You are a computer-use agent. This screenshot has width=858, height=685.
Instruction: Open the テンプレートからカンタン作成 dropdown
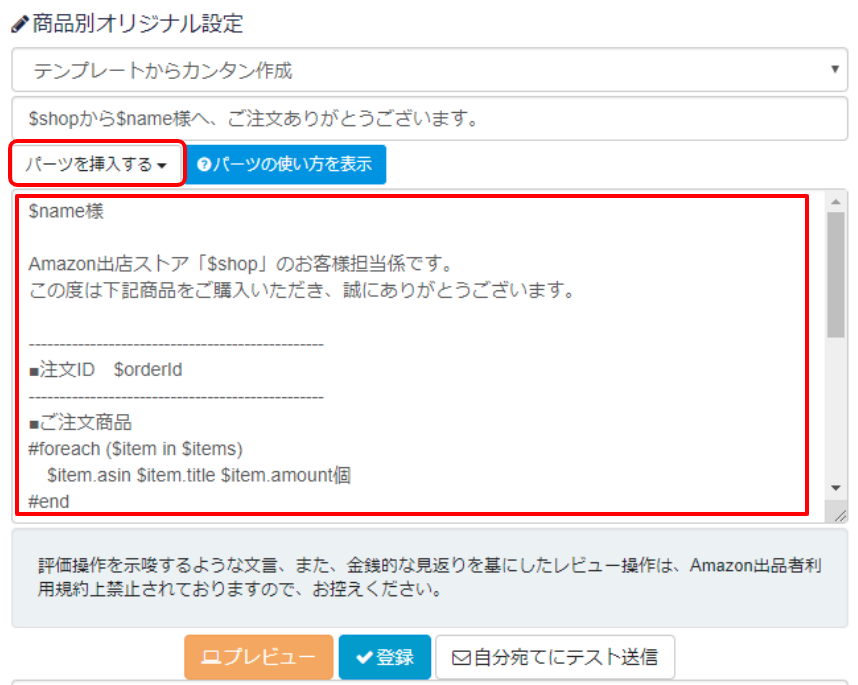click(x=430, y=70)
